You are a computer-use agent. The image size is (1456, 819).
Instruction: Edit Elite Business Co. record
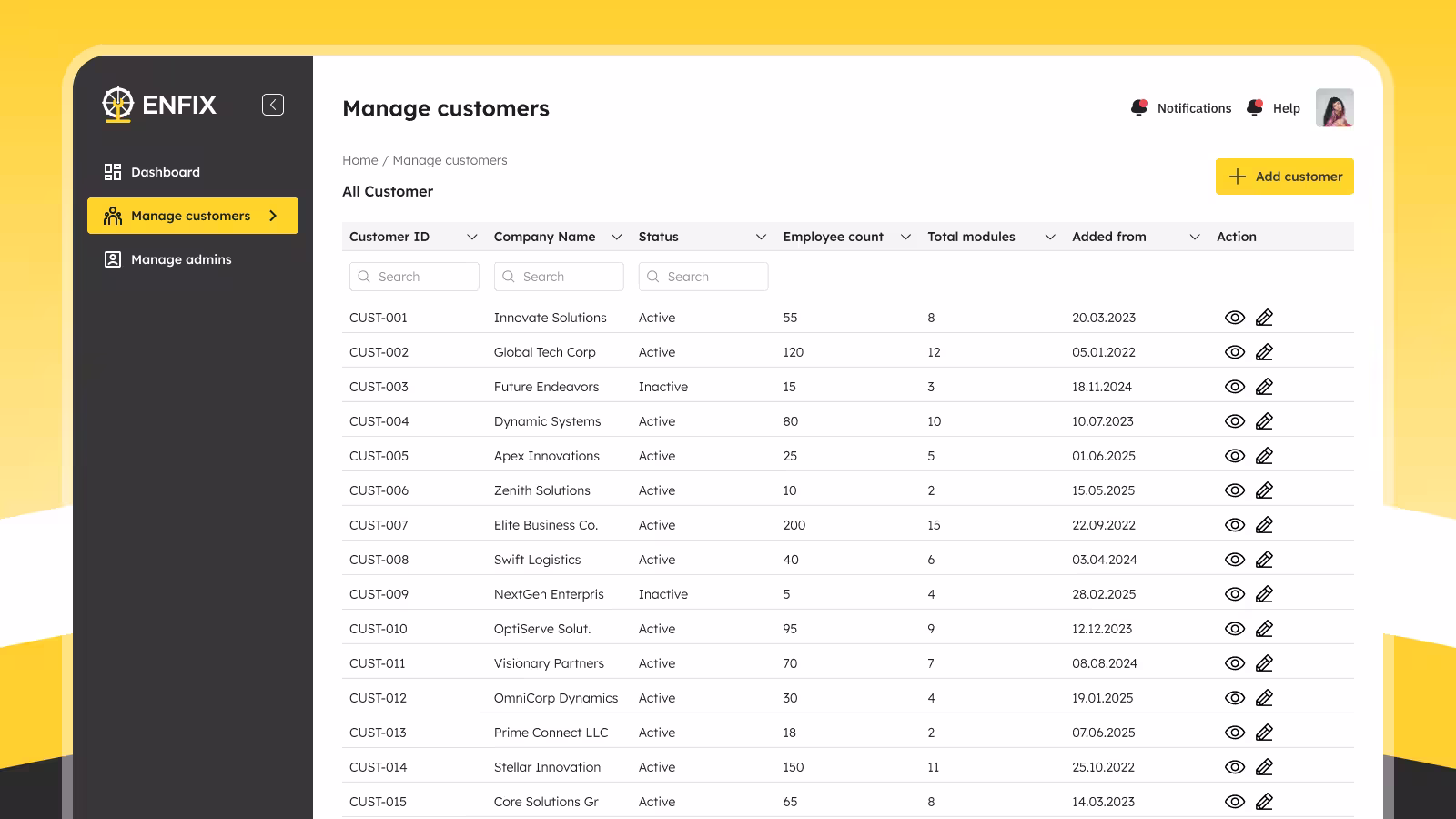[x=1264, y=525]
